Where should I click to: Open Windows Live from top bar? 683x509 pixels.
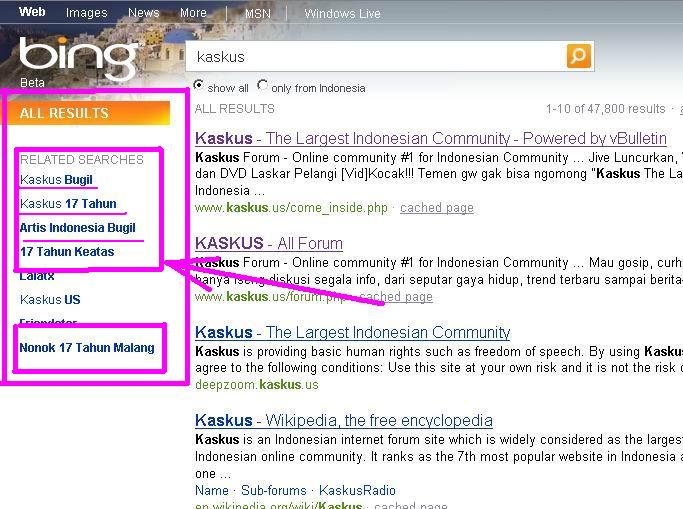(342, 14)
